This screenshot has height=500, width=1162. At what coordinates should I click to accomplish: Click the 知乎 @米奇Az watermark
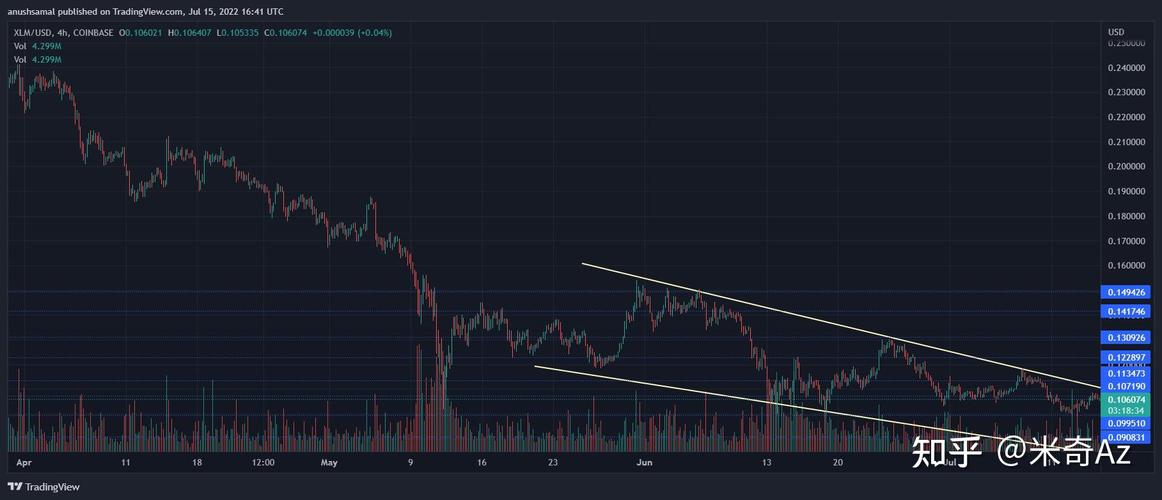pyautogui.click(x=1020, y=453)
